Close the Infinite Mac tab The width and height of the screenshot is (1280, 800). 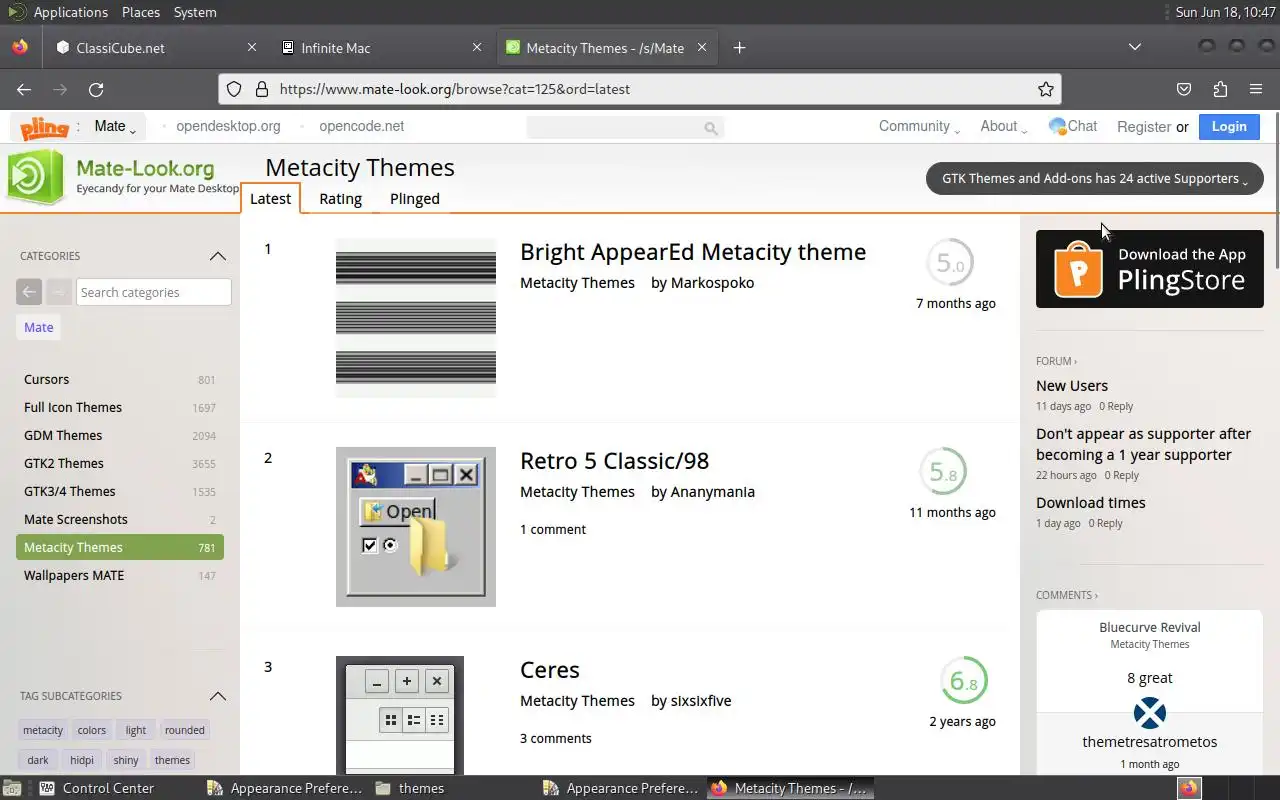[x=477, y=47]
